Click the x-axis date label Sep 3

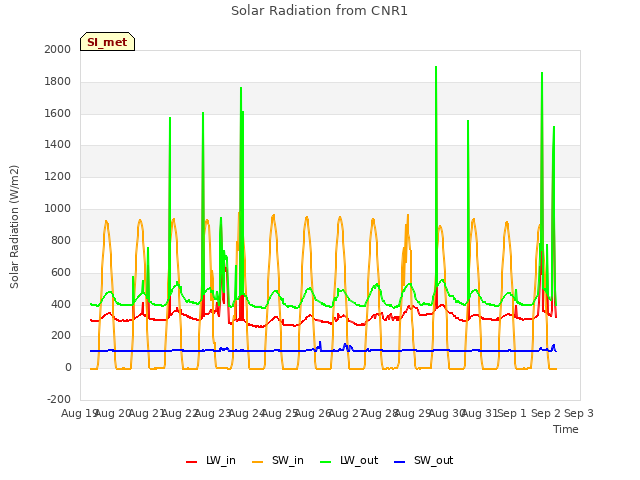tap(579, 413)
